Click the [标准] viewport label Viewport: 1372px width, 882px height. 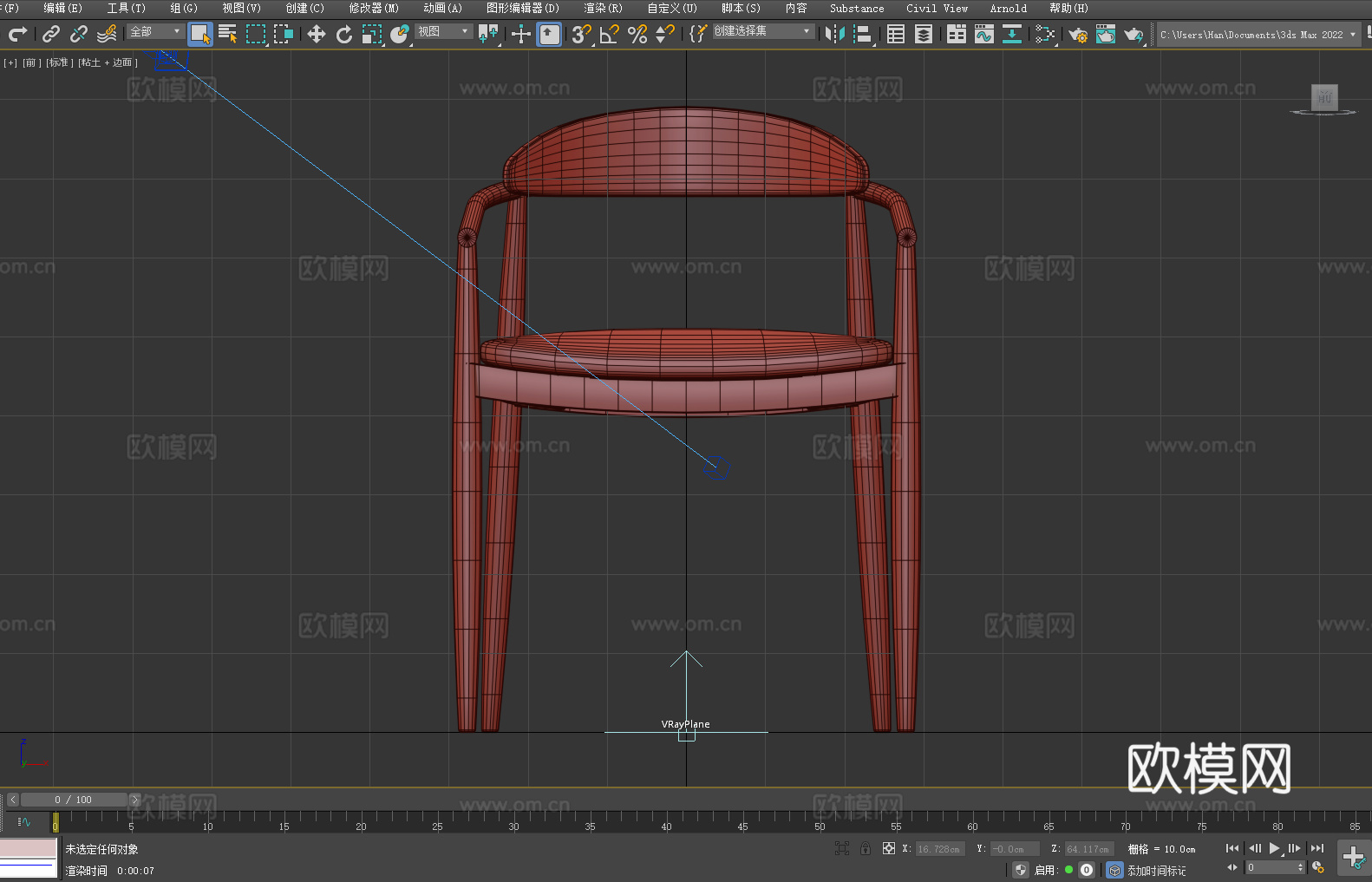click(59, 62)
